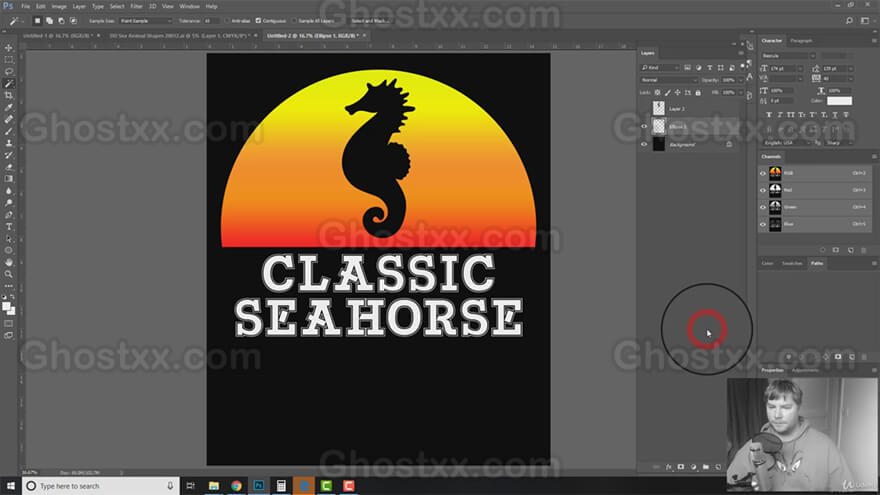The image size is (880, 495).
Task: Select the Rectangular Marquee tool
Action: (x=8, y=59)
